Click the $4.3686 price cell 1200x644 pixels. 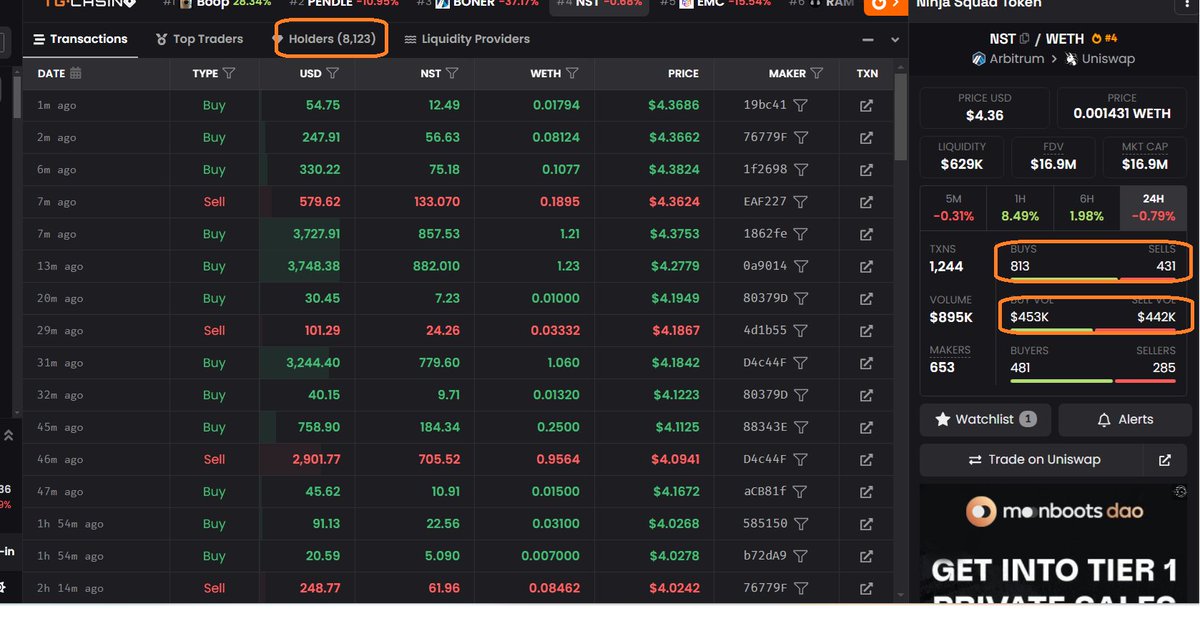[x=673, y=105]
